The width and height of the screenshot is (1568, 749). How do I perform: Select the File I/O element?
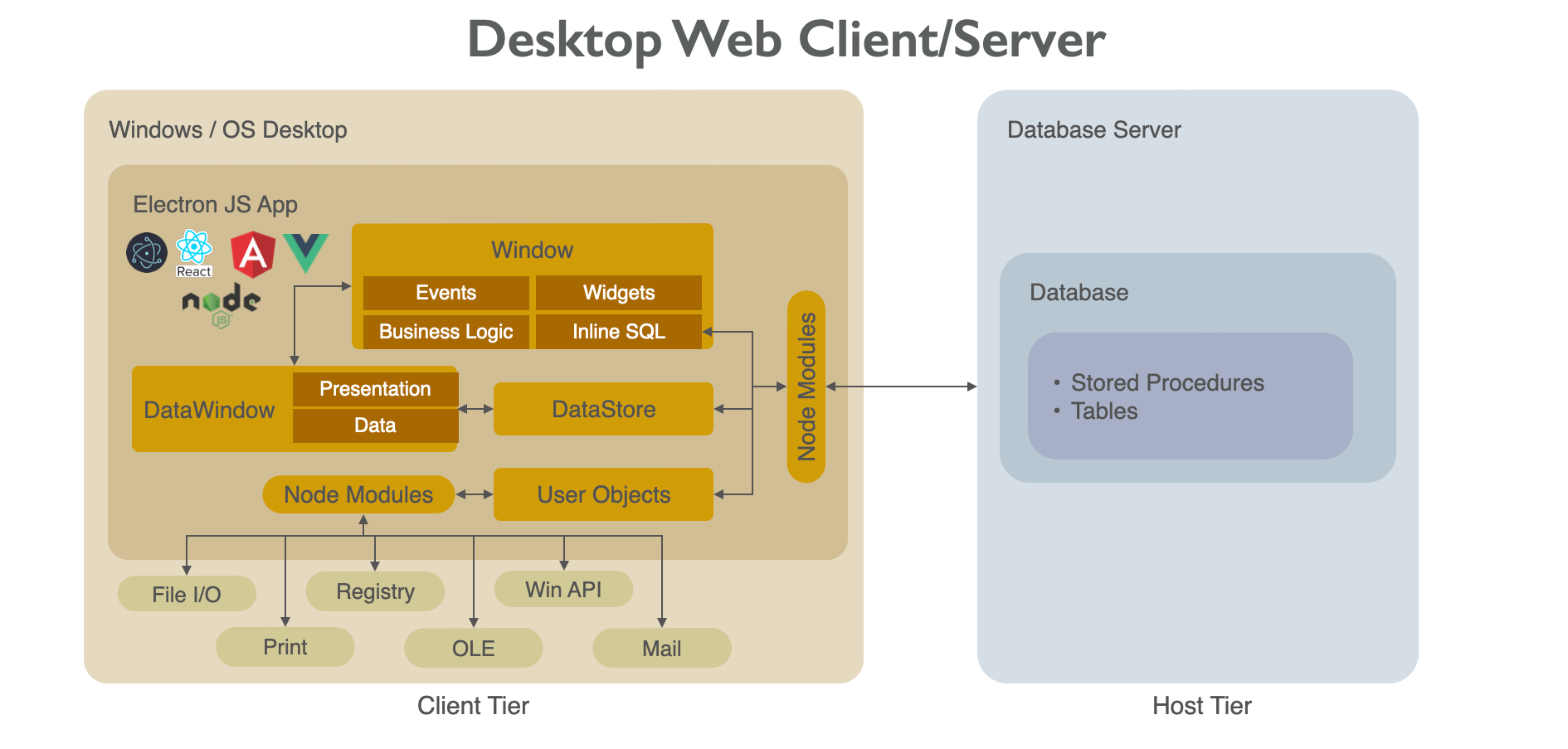coord(187,593)
